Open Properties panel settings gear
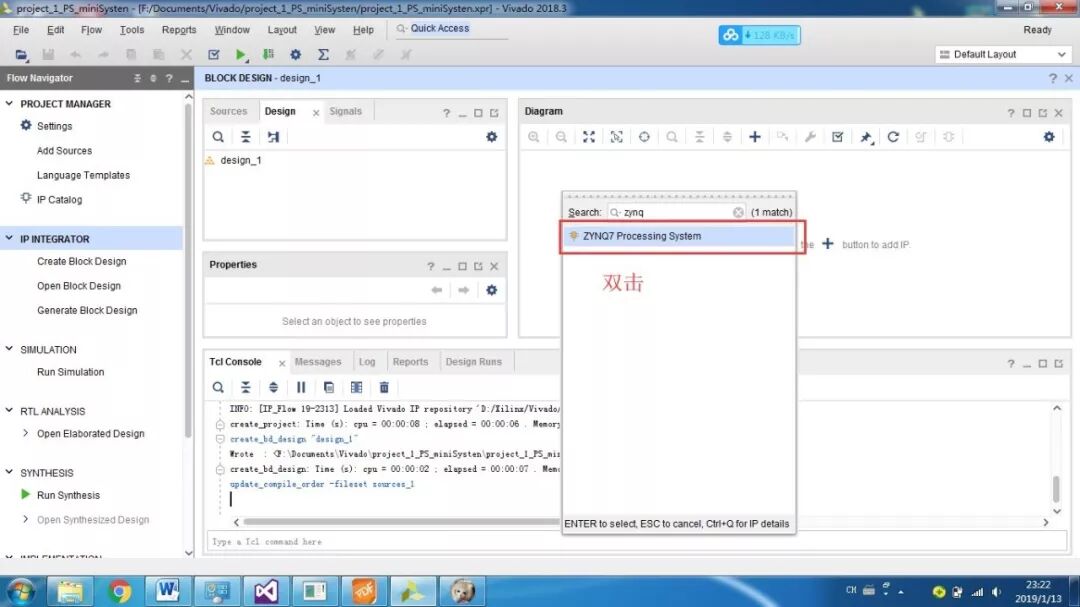This screenshot has width=1080, height=607. click(491, 290)
